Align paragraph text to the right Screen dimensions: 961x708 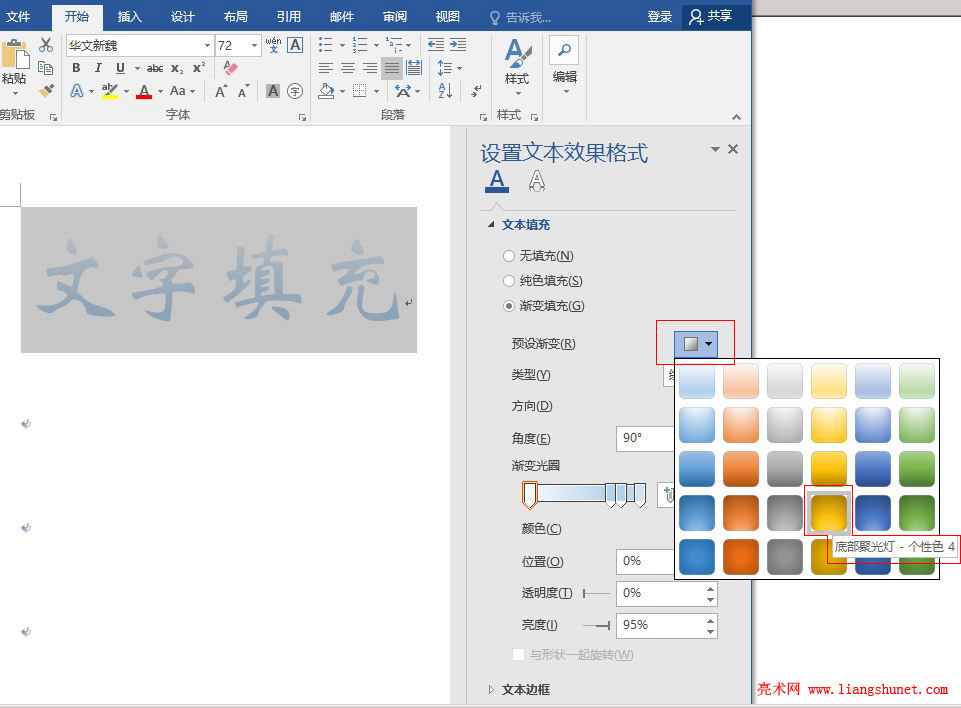[x=370, y=68]
